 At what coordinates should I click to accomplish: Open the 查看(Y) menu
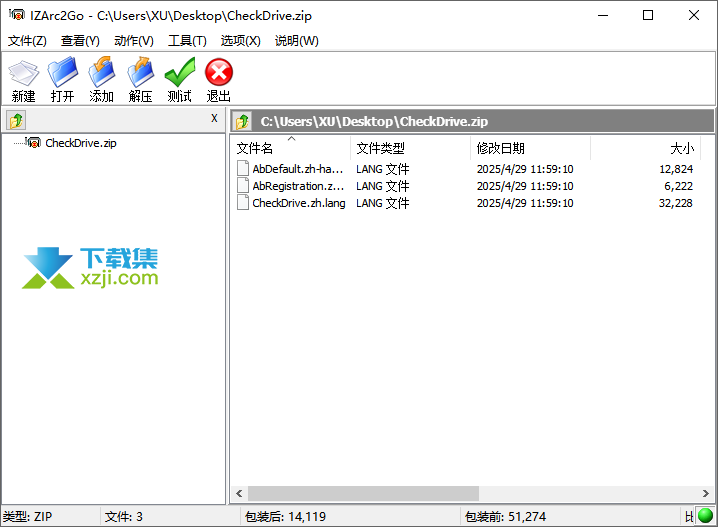click(80, 41)
